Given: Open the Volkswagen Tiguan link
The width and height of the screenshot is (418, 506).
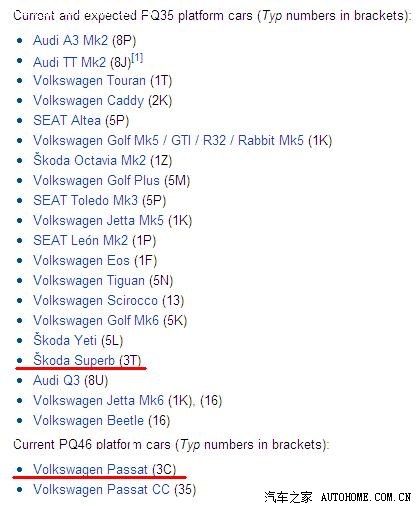Looking at the screenshot, I should (x=89, y=281).
